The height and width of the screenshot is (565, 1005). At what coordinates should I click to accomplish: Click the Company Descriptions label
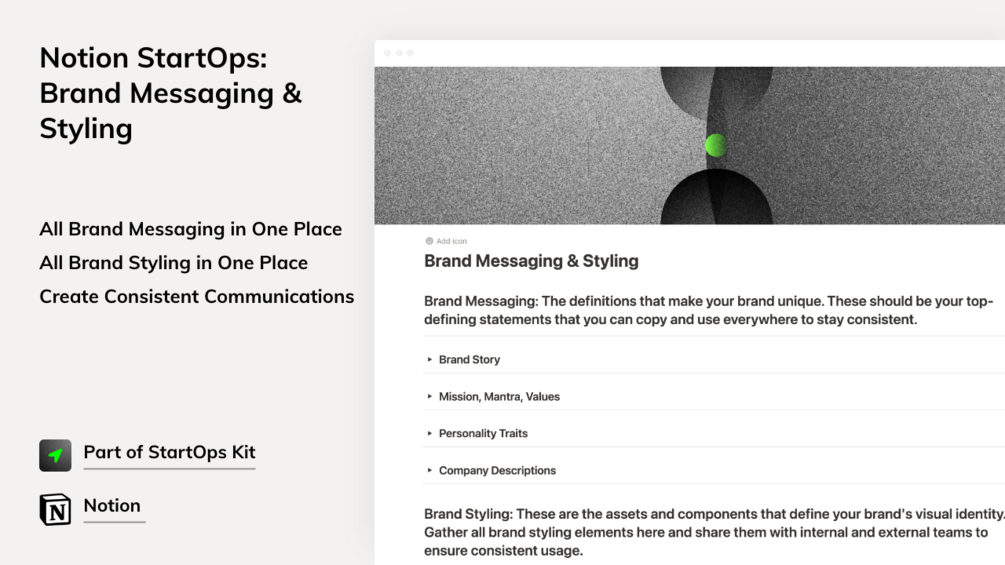497,470
